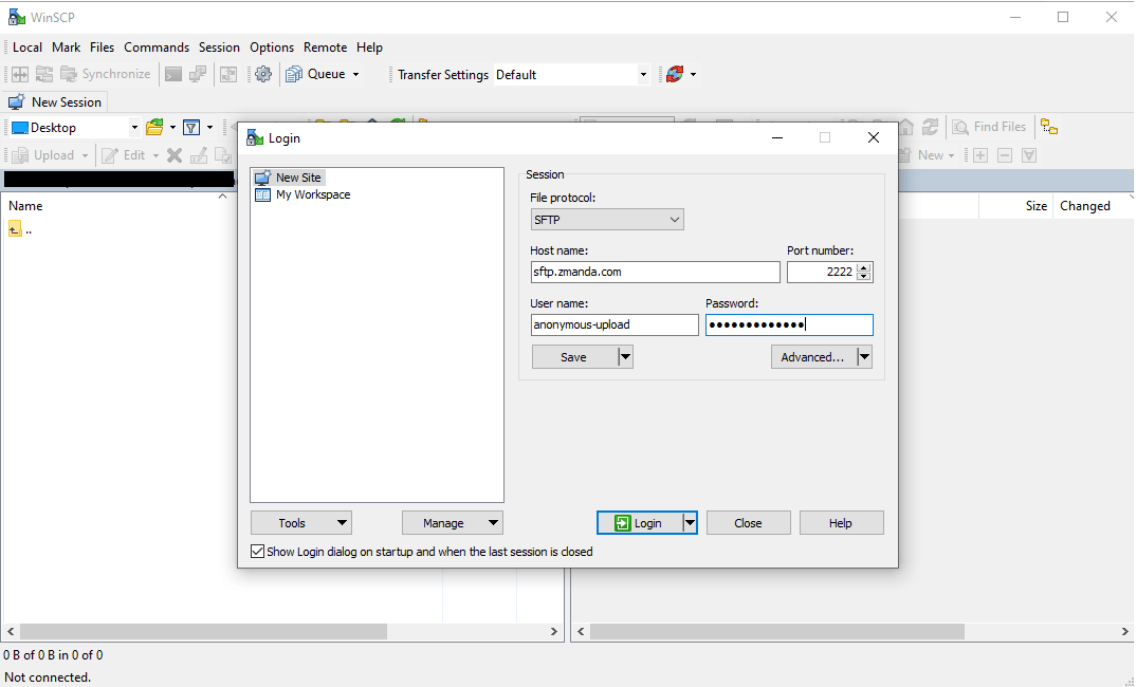Click the green Login button
Image resolution: width=1138 pixels, height=687 pixels.
tap(639, 523)
